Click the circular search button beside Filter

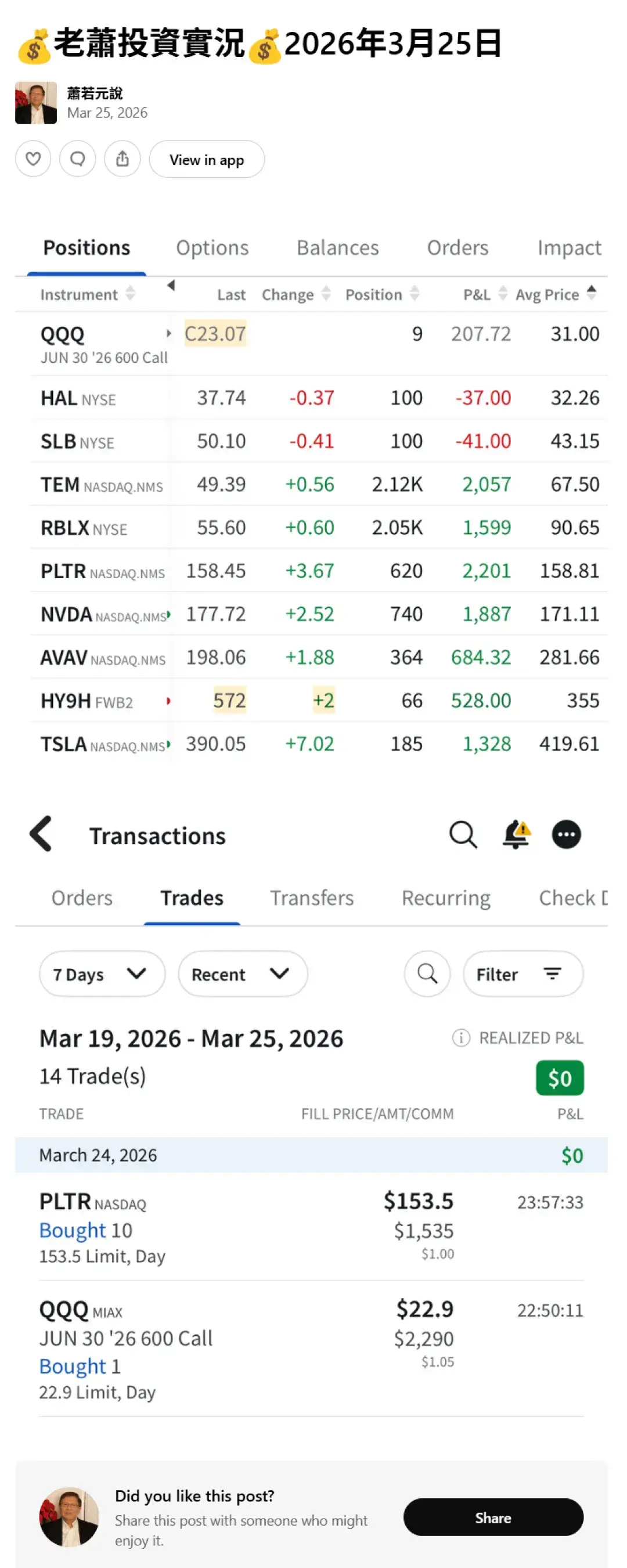point(427,974)
